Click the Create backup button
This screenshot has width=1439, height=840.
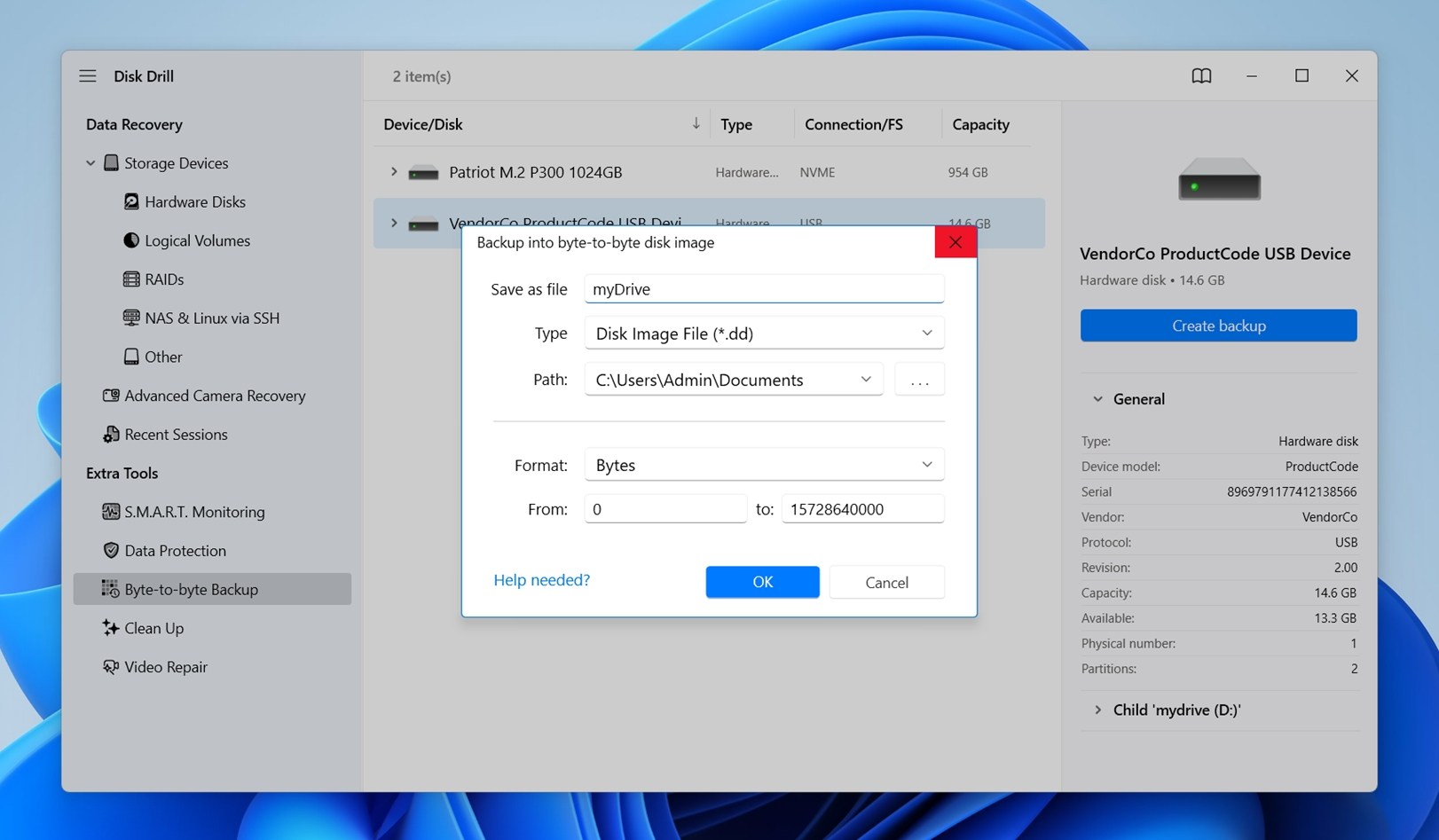coord(1219,326)
